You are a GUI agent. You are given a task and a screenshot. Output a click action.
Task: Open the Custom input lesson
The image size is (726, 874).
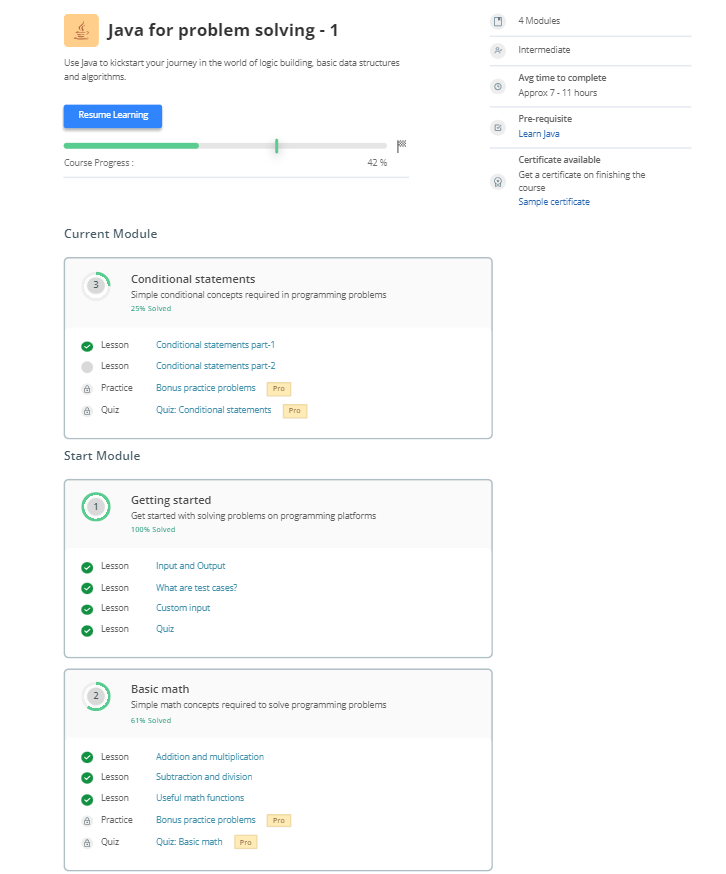tap(183, 608)
